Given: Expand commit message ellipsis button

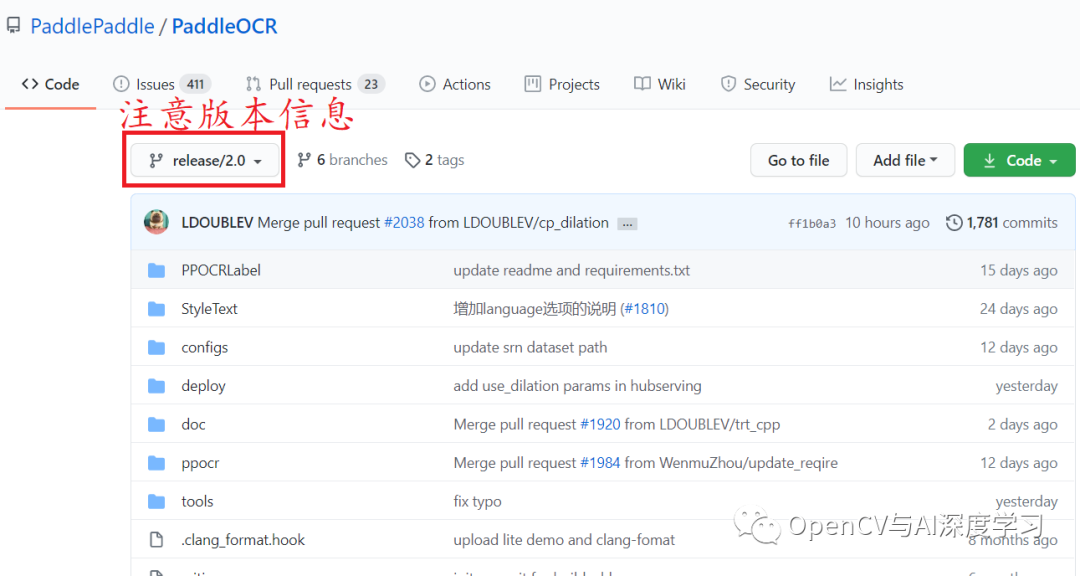Looking at the screenshot, I should click(627, 224).
